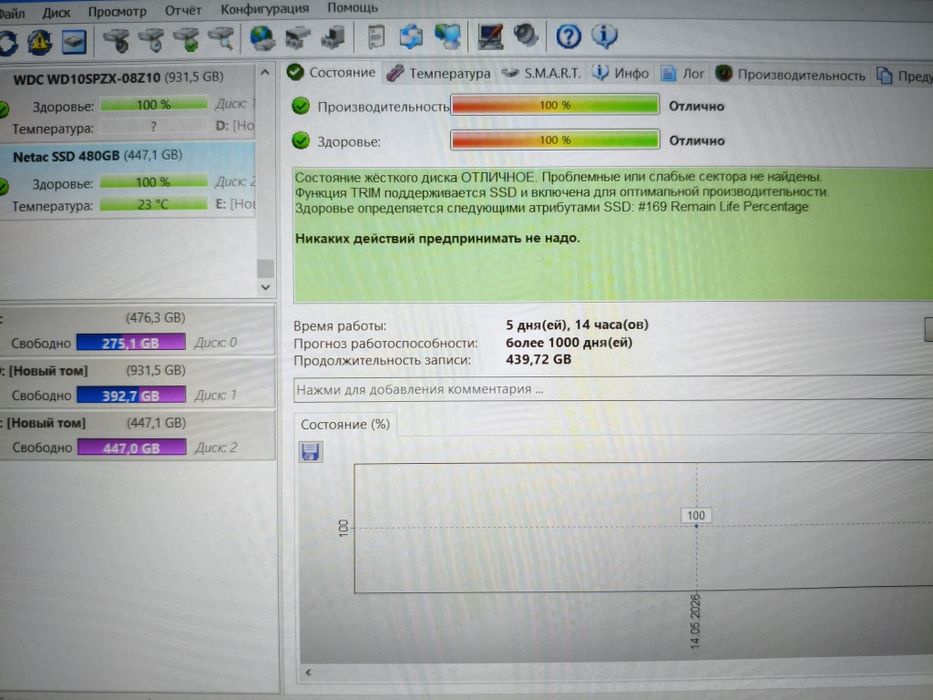Screen dimensions: 933x700
Task: Click the disk with computer tower icon
Action: point(333,37)
